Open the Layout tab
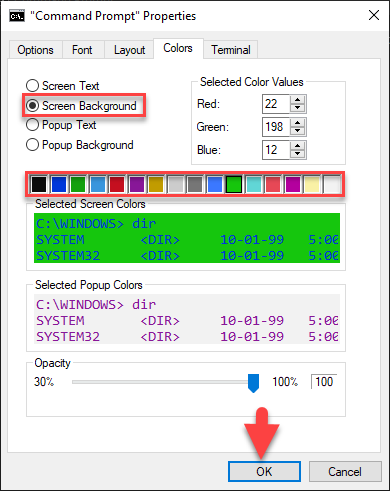 click(x=129, y=50)
